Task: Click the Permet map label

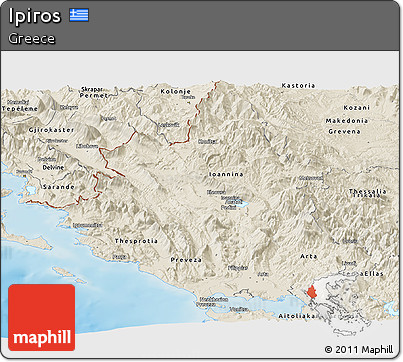Action: point(94,95)
